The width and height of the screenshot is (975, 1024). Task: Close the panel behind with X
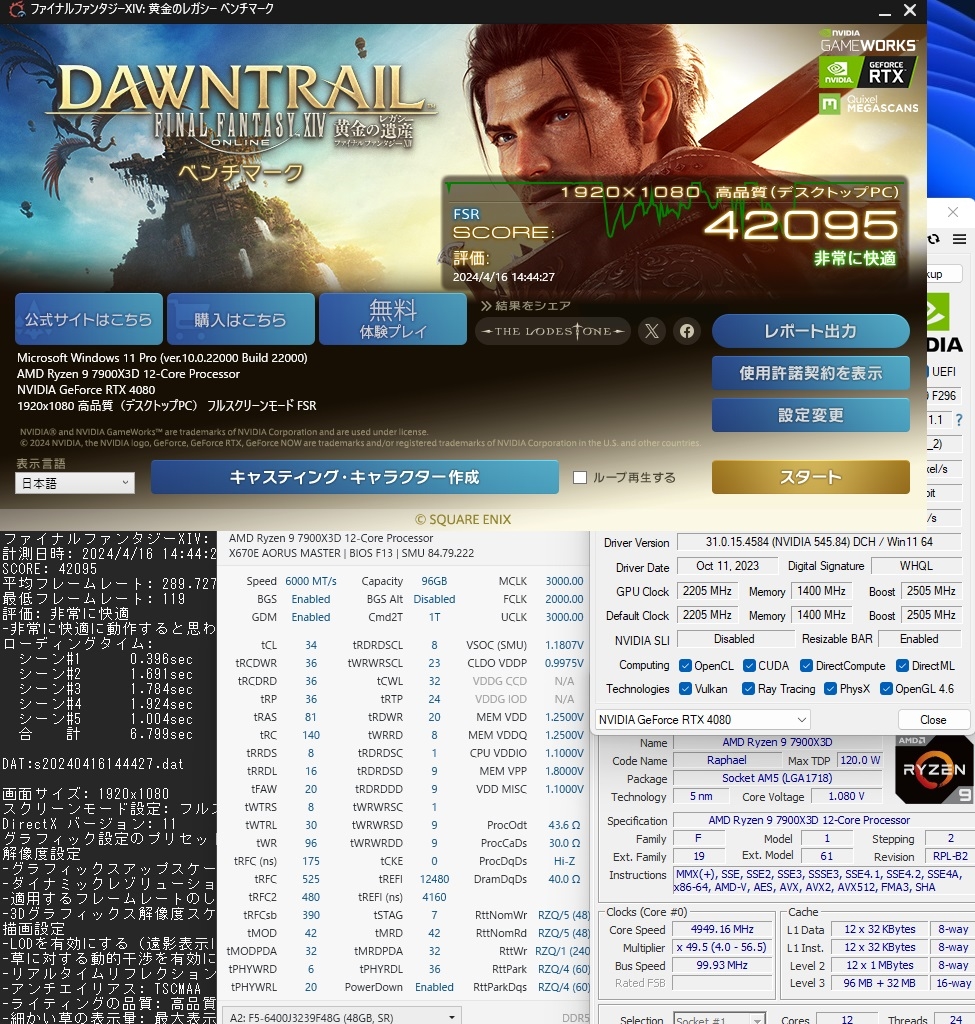point(953,212)
